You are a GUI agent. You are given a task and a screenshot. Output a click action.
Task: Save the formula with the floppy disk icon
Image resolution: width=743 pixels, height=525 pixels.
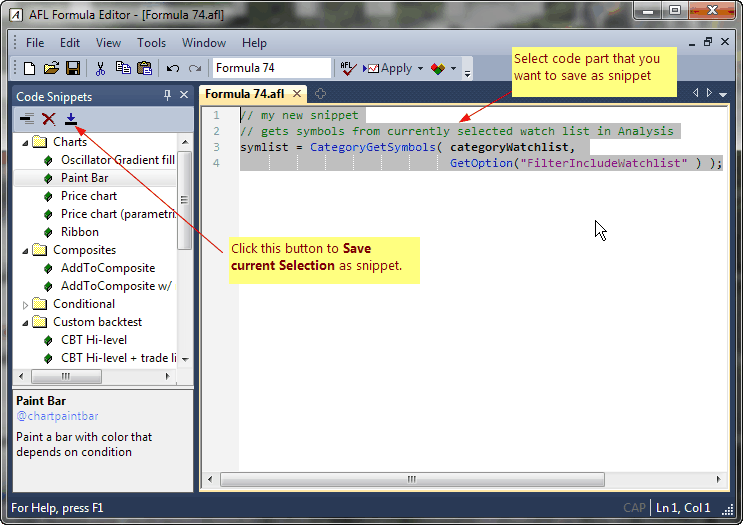72,68
